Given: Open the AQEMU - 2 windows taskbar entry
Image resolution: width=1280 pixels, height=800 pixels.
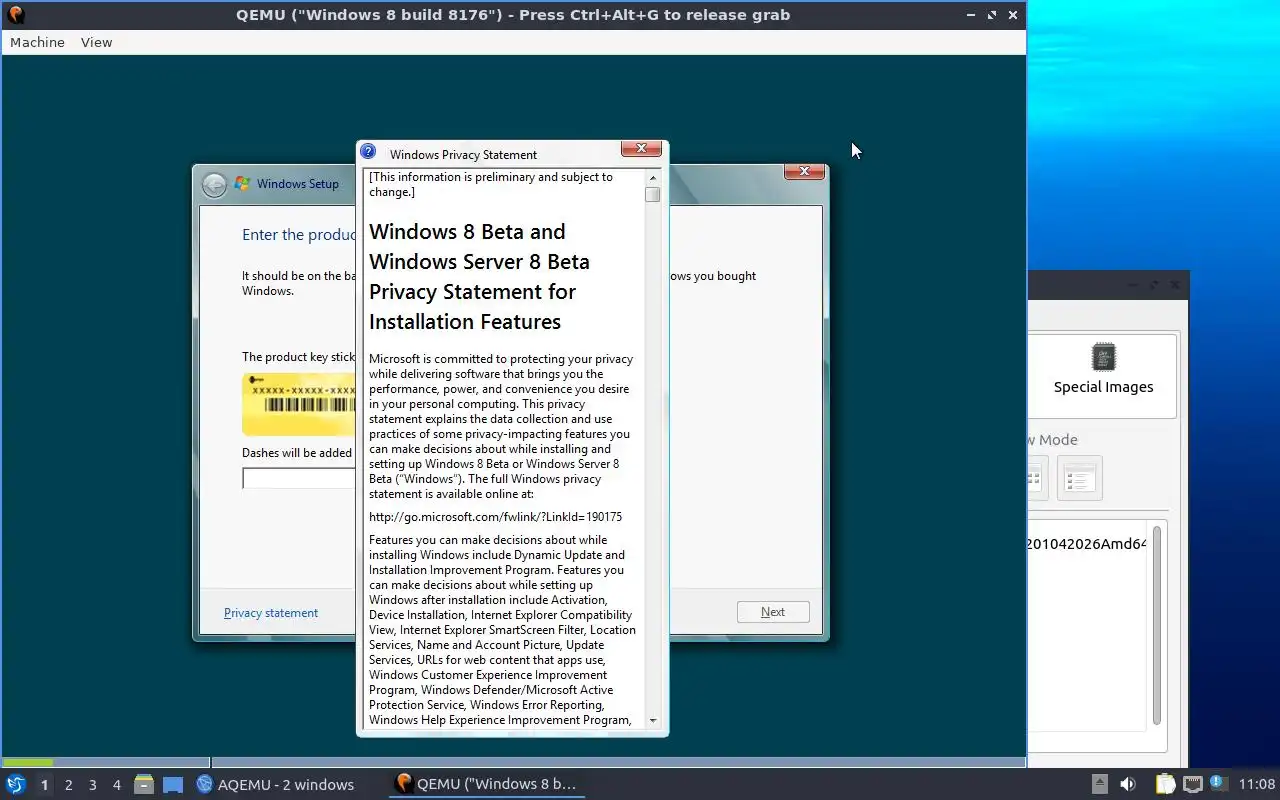Looking at the screenshot, I should [x=276, y=785].
